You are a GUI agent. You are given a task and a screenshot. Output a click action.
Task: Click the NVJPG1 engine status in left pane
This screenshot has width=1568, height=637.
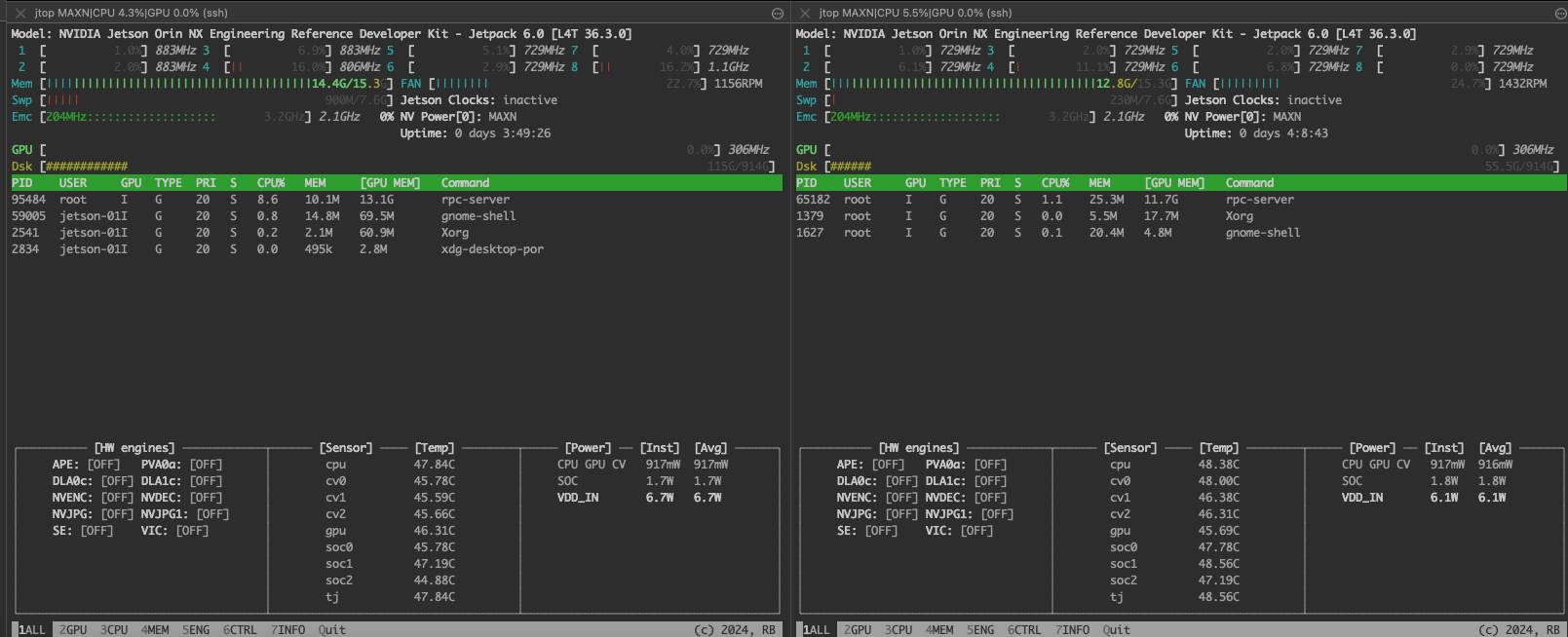185,514
